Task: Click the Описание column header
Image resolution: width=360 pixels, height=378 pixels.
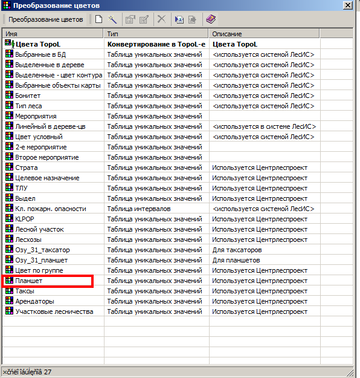Action: pyautogui.click(x=265, y=33)
